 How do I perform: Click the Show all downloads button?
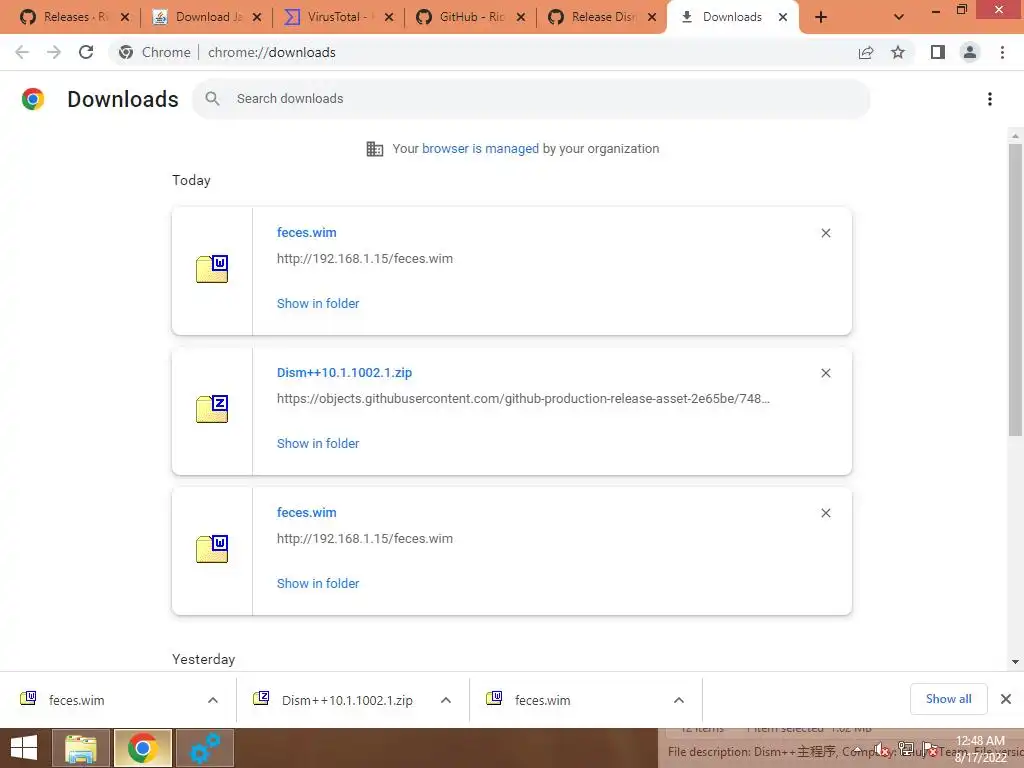[x=948, y=699]
